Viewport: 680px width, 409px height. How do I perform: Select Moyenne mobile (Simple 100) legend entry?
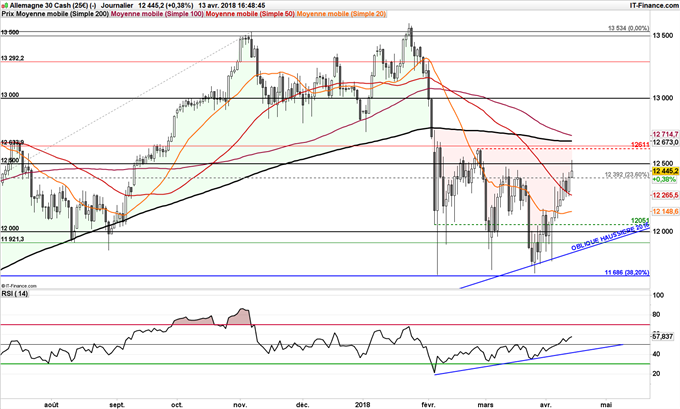point(158,14)
